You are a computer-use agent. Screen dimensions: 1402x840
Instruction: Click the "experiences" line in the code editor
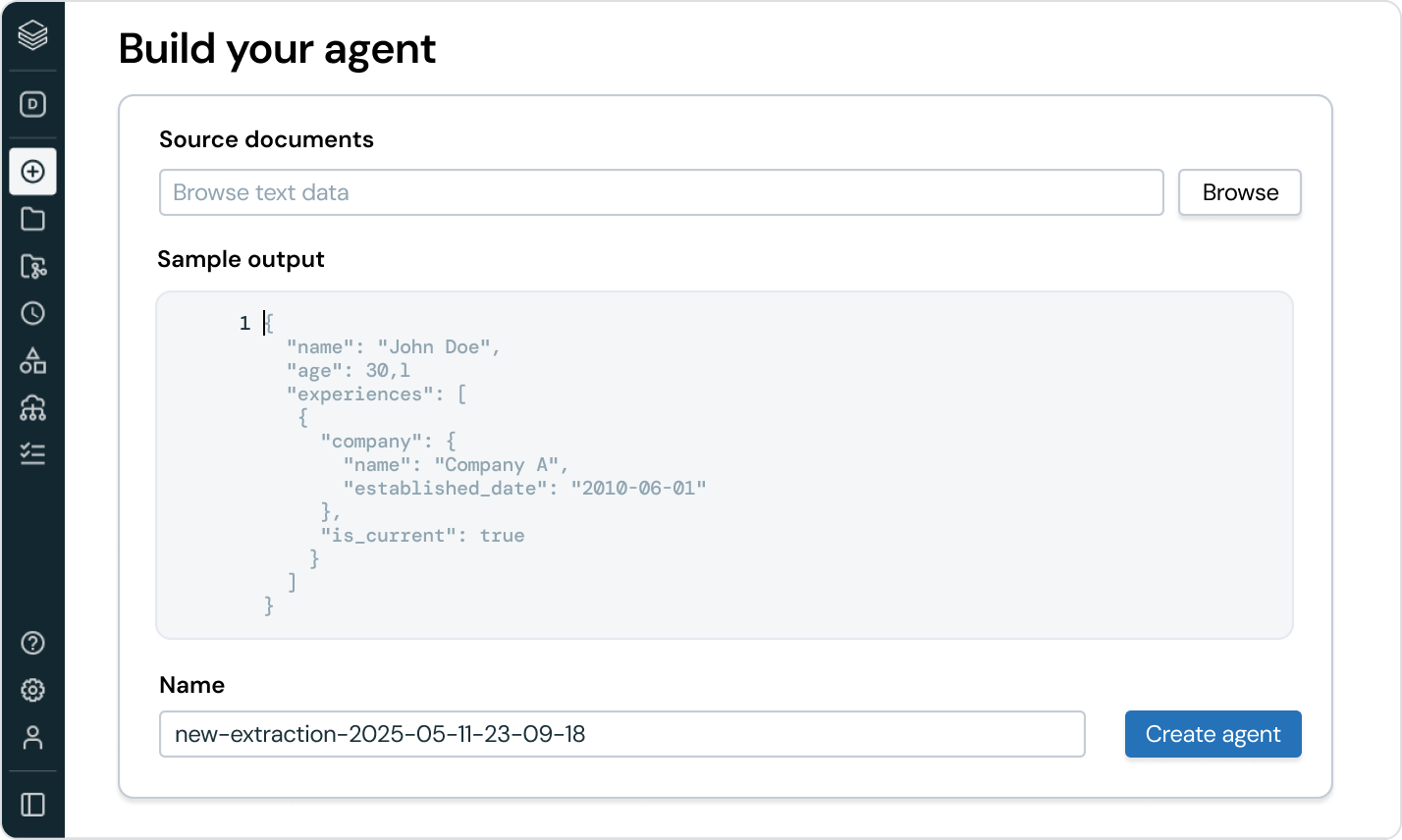pyautogui.click(x=376, y=394)
